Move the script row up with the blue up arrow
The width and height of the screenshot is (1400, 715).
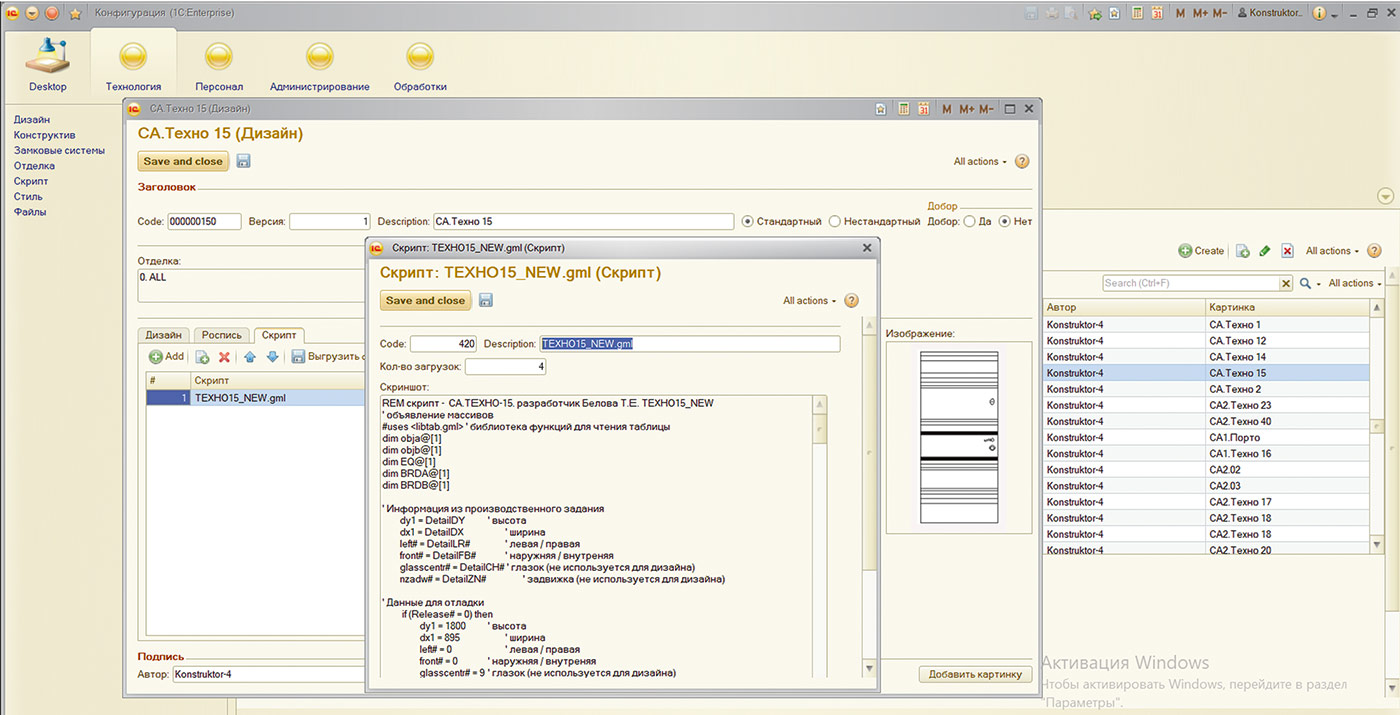point(250,357)
